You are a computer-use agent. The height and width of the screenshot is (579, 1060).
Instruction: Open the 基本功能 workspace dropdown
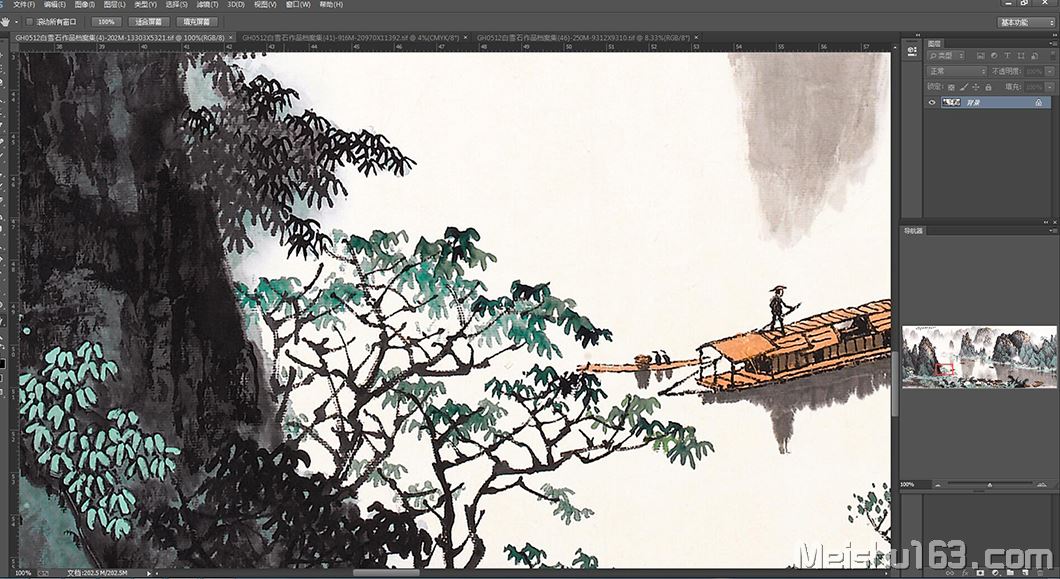tap(1025, 22)
